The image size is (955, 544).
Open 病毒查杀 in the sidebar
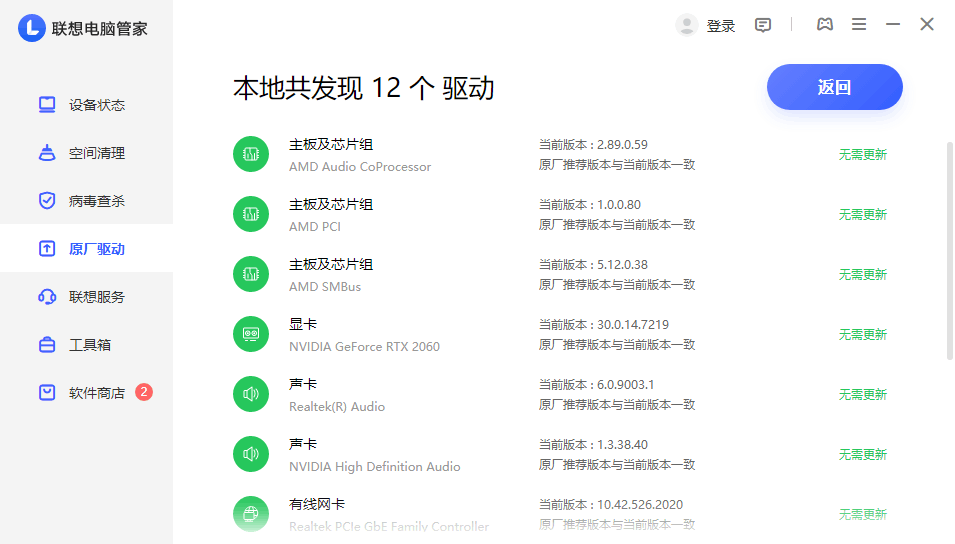(x=86, y=201)
